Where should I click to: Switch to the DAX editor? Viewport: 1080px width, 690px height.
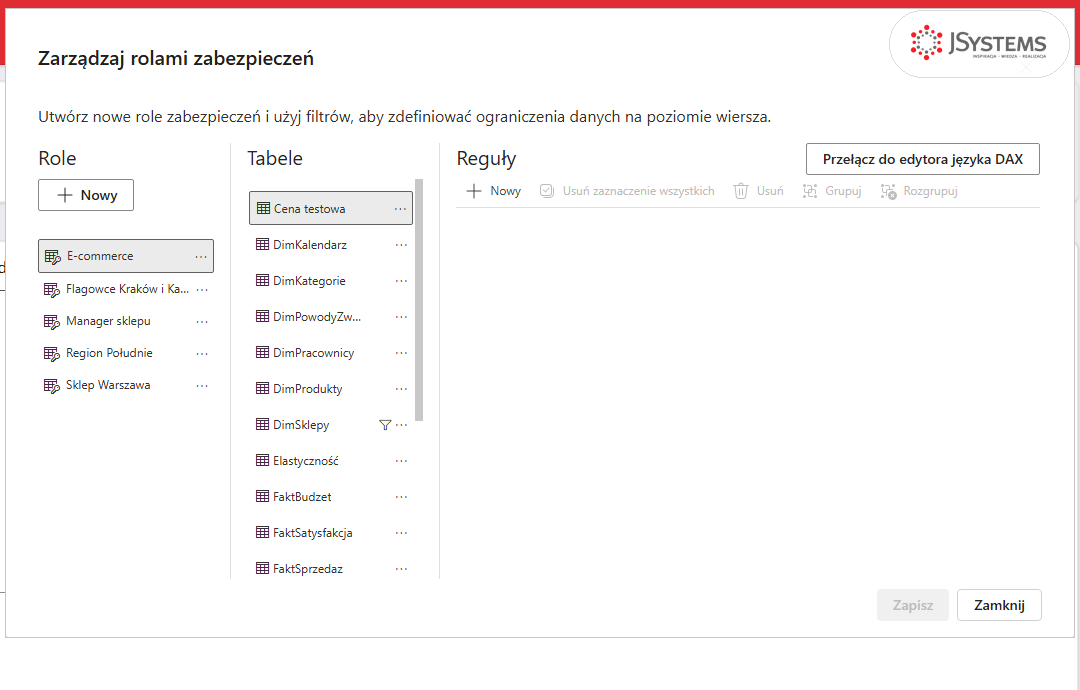[x=923, y=159]
